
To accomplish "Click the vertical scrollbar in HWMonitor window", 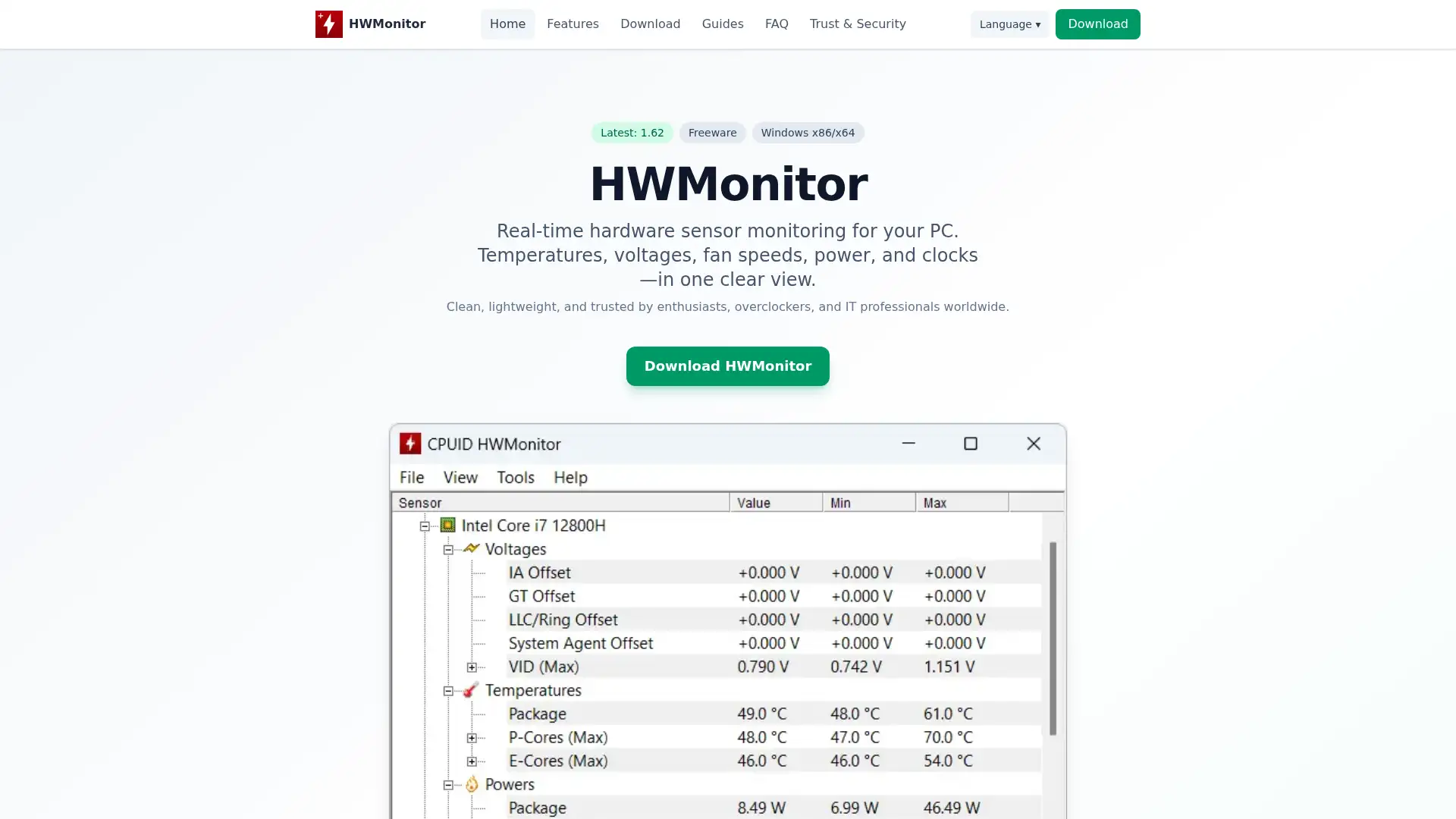I will pyautogui.click(x=1053, y=638).
